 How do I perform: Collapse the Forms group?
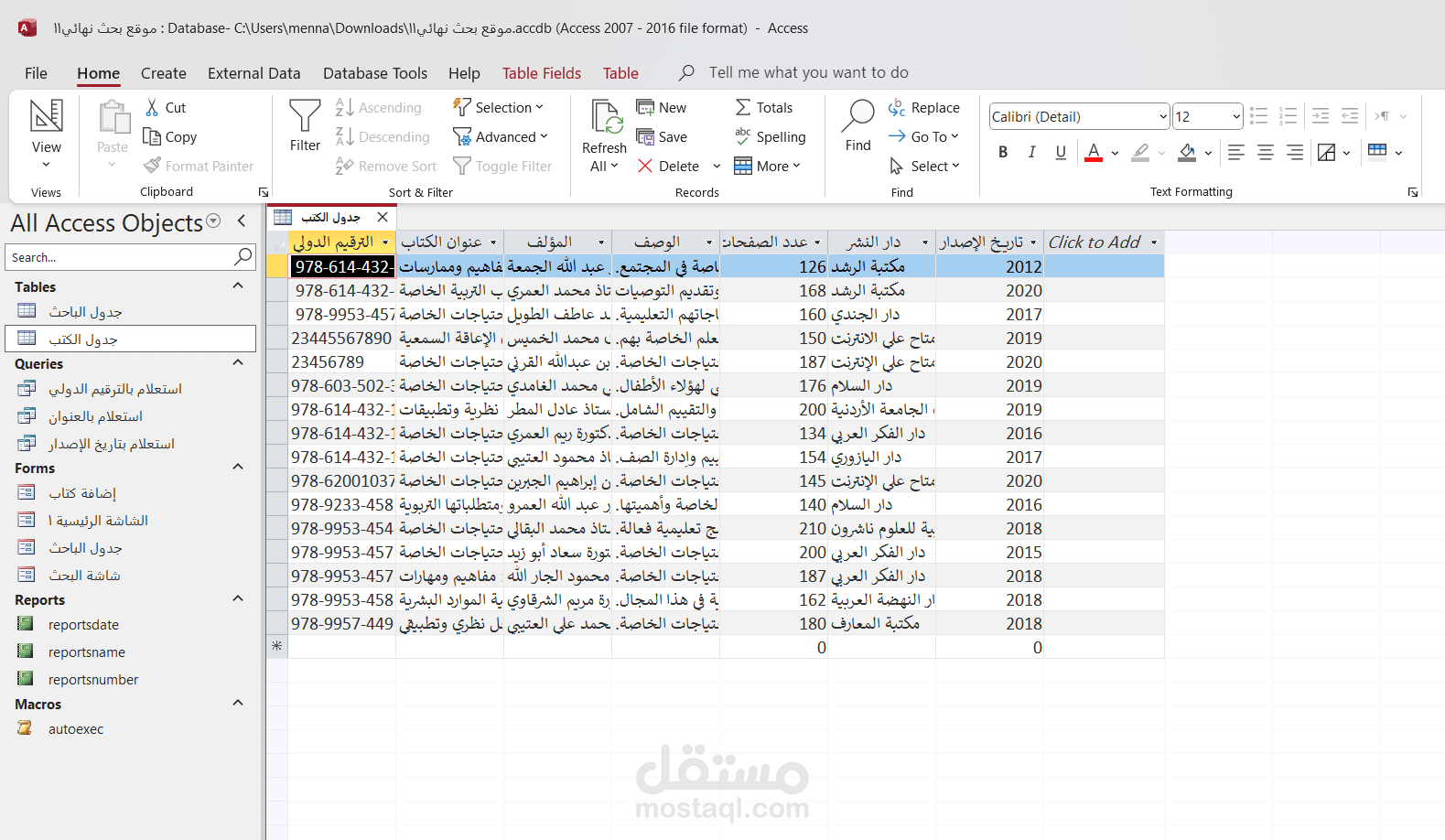coord(238,468)
